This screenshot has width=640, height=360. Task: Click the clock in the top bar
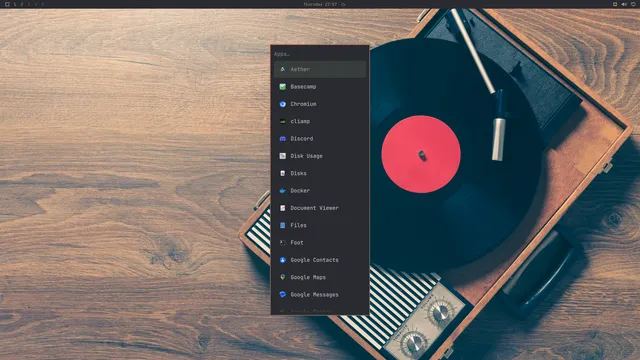[320, 4]
